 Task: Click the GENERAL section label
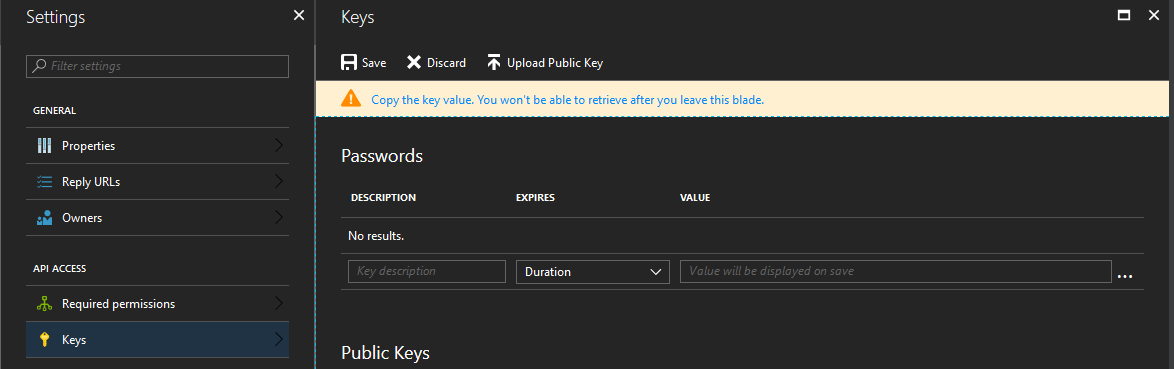(55, 111)
